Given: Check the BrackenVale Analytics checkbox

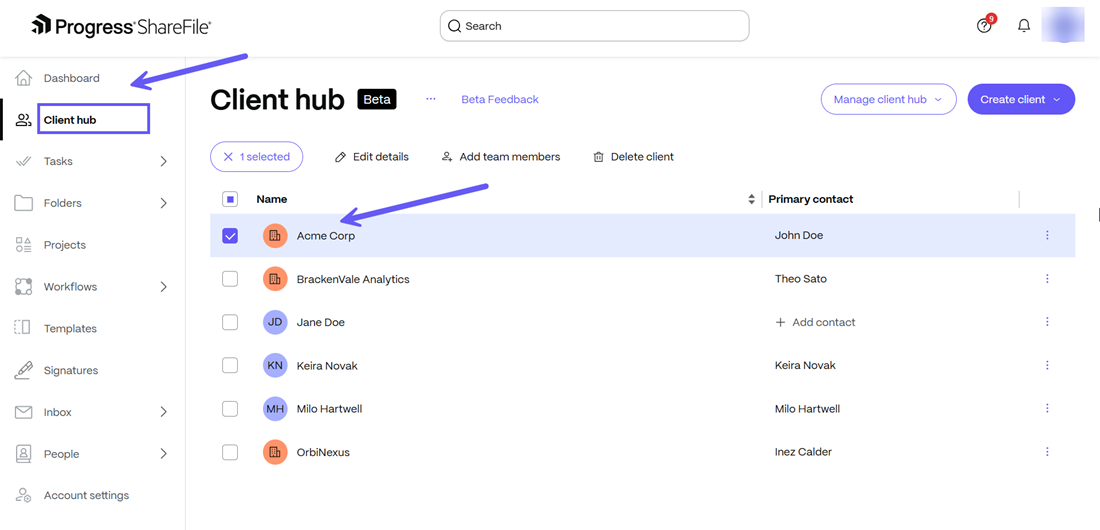Looking at the screenshot, I should point(230,279).
